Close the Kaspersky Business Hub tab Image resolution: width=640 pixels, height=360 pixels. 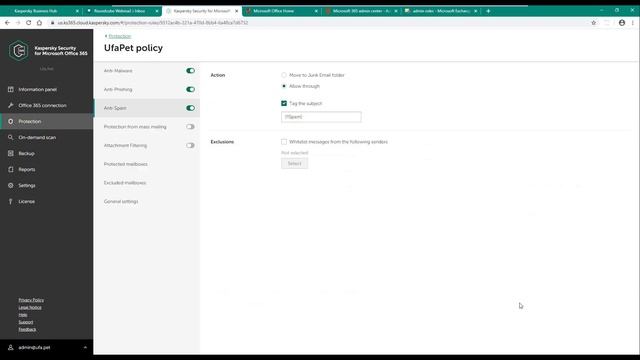pos(77,11)
